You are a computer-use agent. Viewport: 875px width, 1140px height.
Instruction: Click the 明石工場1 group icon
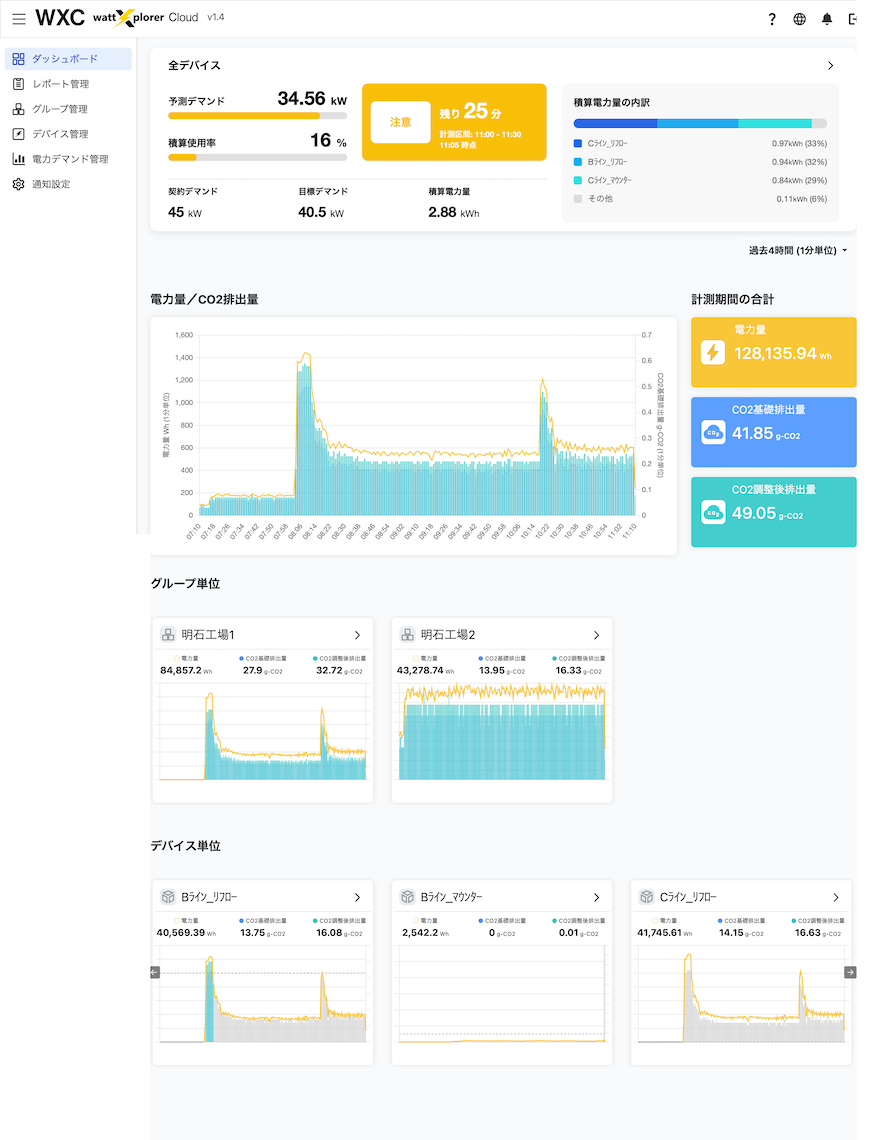[x=168, y=635]
